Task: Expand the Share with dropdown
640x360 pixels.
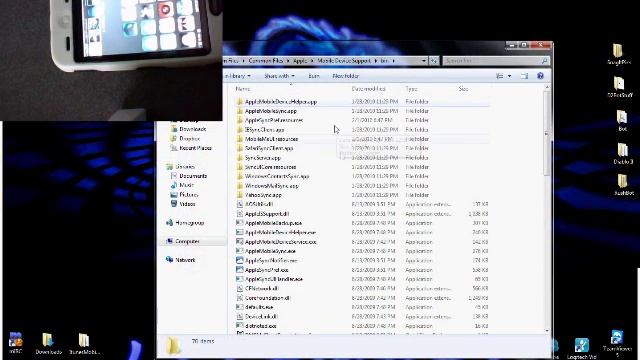Action: pos(279,76)
